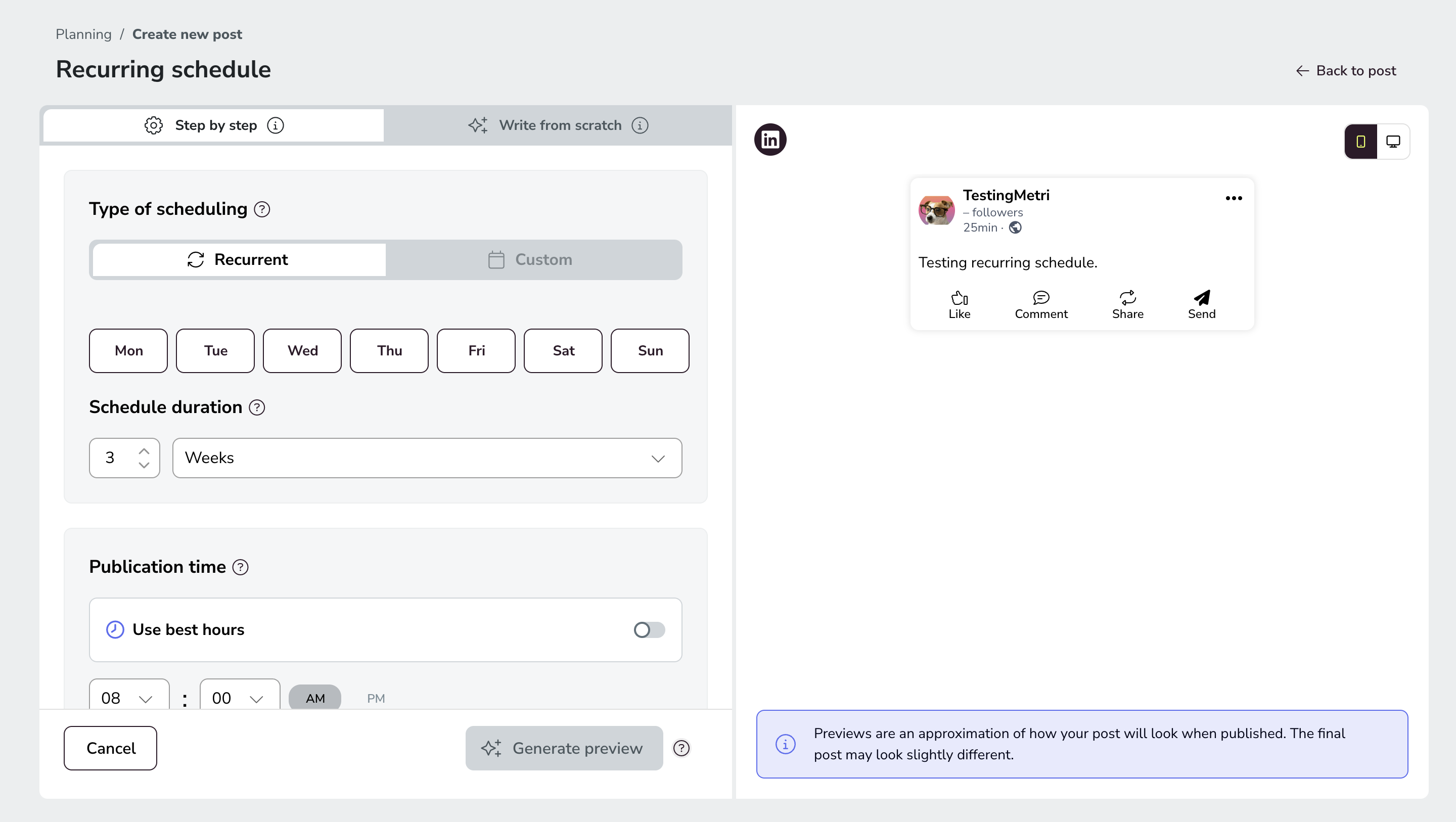Switch preview to desktop view icon
This screenshot has height=822, width=1456.
pos(1393,142)
